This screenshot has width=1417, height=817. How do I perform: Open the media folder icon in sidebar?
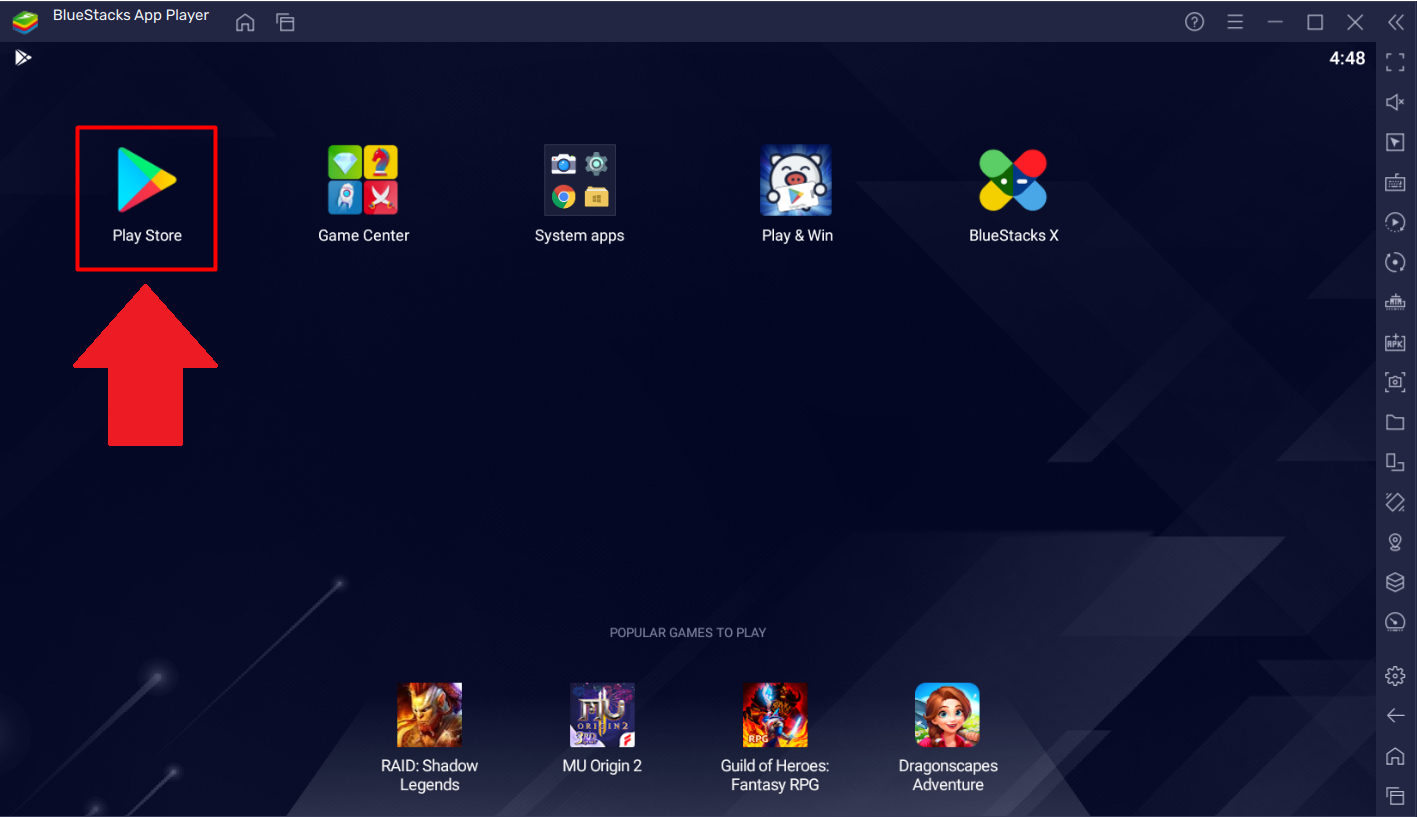pos(1395,422)
